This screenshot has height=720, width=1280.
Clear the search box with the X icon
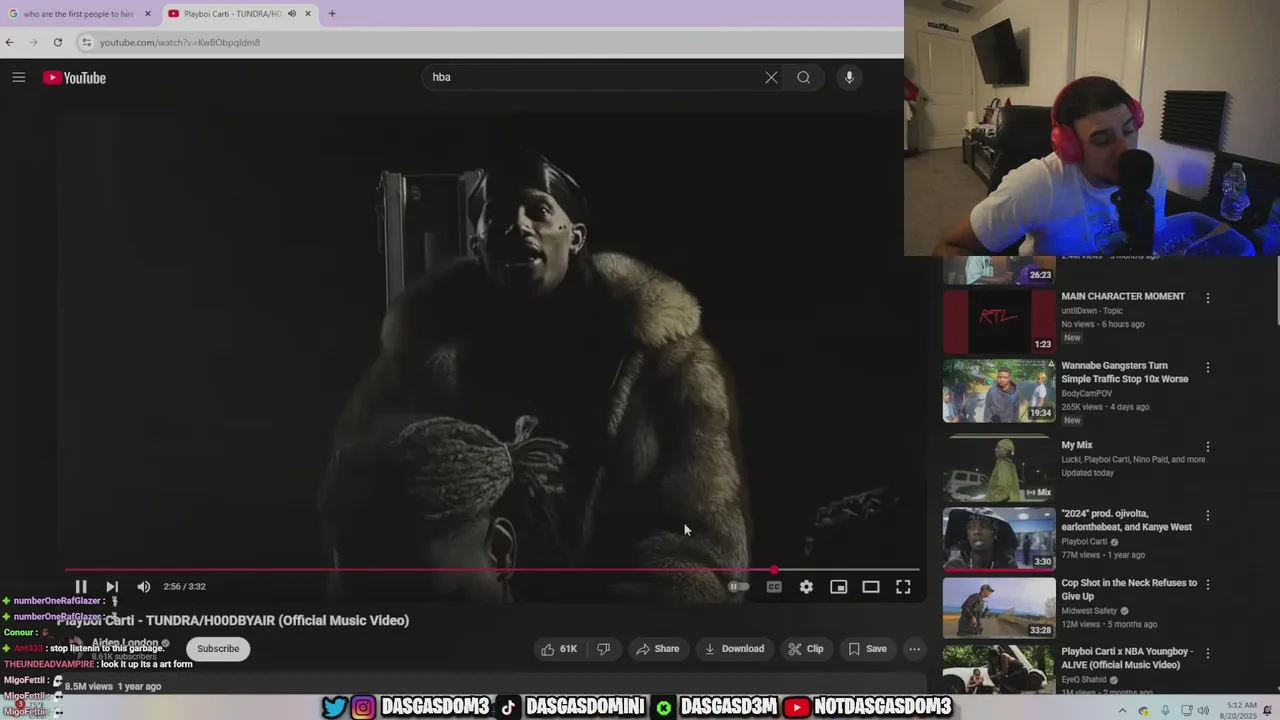(x=771, y=77)
